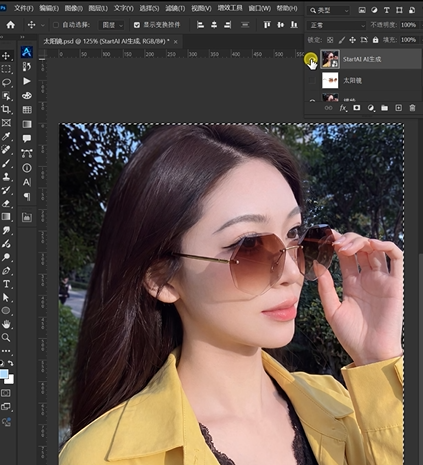Change the screen mode

tap(6, 407)
